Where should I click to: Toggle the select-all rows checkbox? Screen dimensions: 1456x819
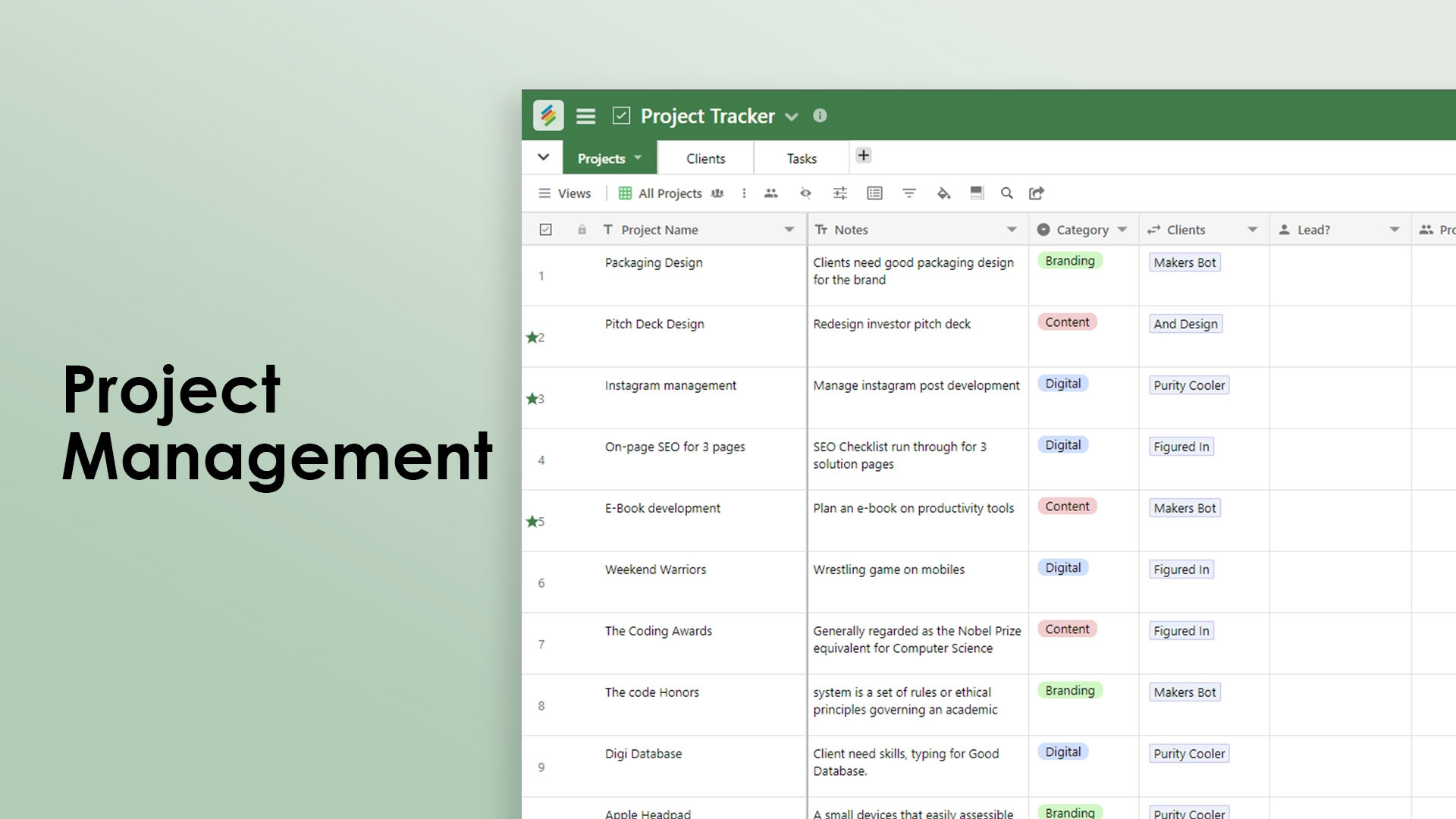545,230
